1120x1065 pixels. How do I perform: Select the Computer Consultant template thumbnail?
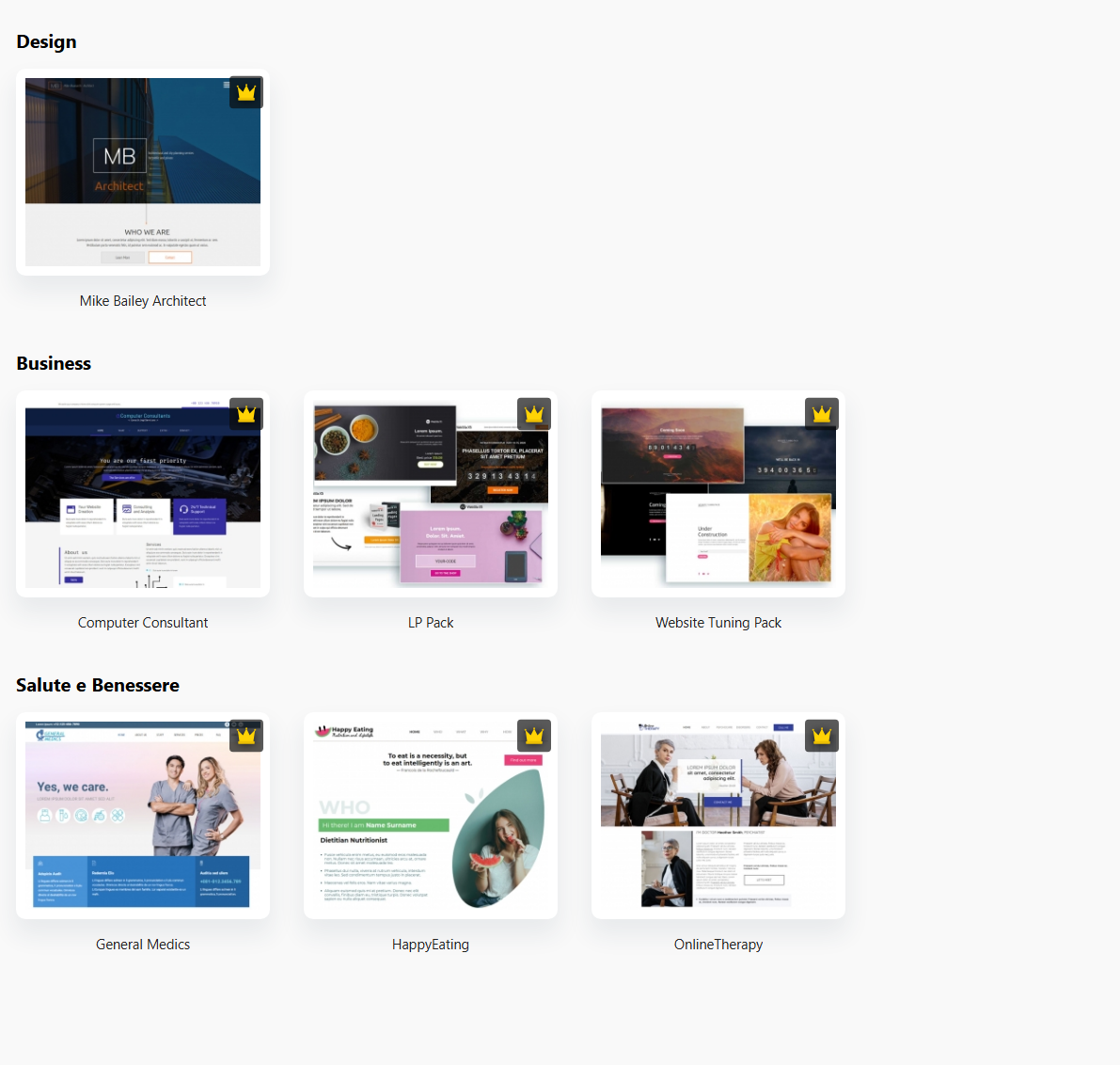point(143,495)
